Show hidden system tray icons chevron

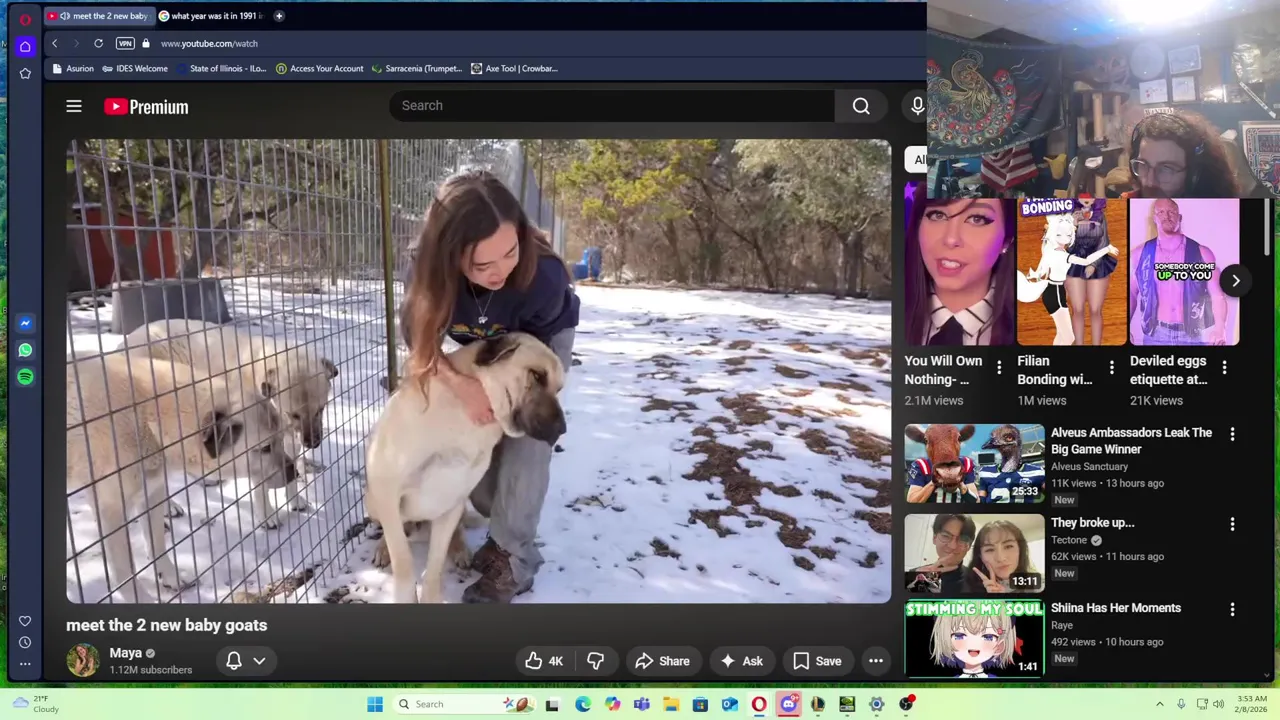pos(1160,704)
